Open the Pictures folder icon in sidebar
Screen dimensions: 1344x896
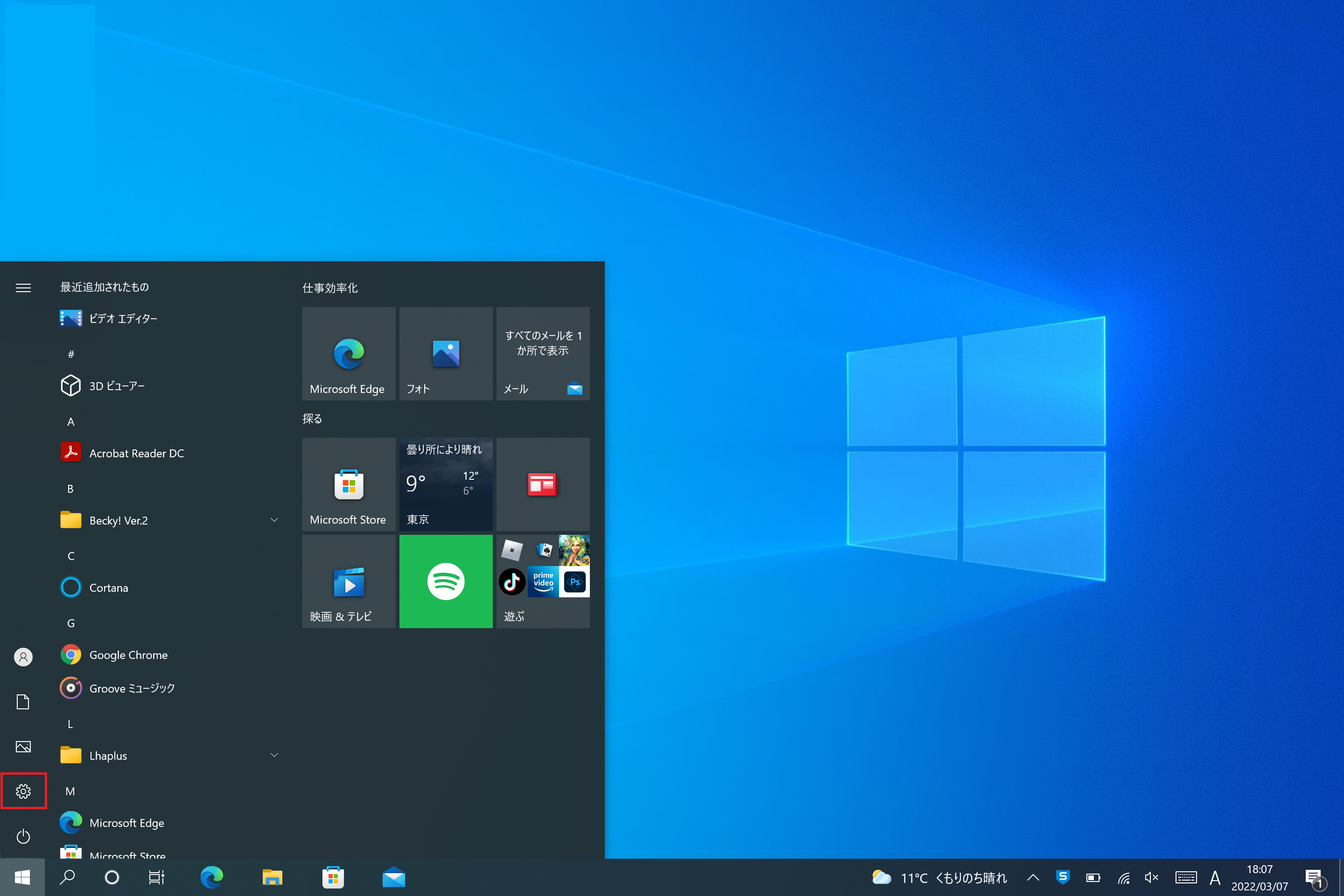click(23, 747)
